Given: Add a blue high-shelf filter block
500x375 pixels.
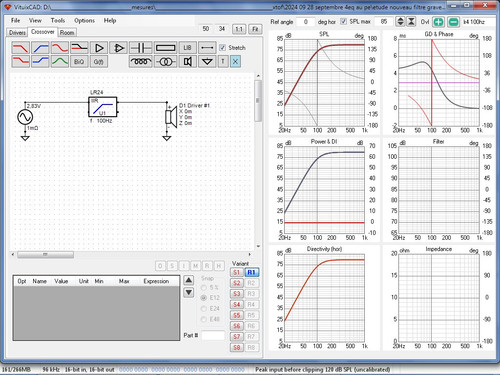Looking at the screenshot, I should click(x=40, y=61).
